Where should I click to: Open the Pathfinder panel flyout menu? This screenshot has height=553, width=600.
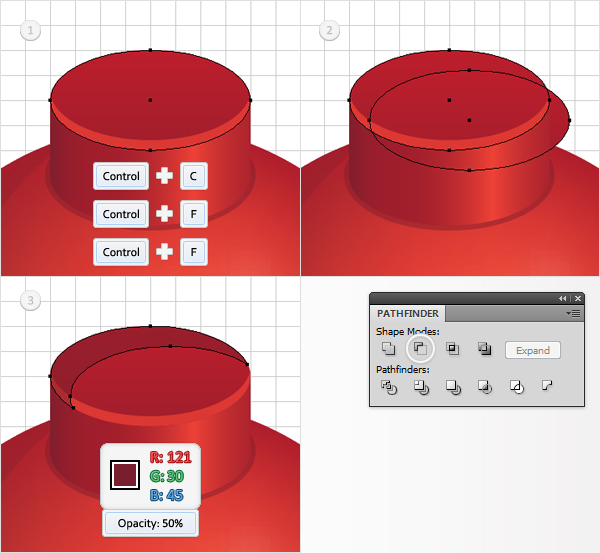point(573,314)
